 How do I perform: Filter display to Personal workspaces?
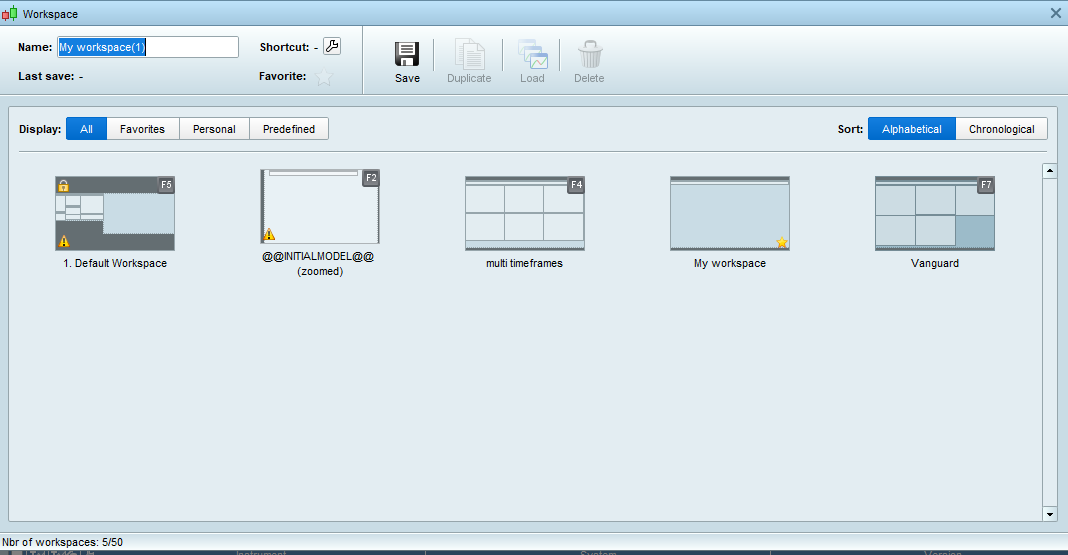point(214,129)
